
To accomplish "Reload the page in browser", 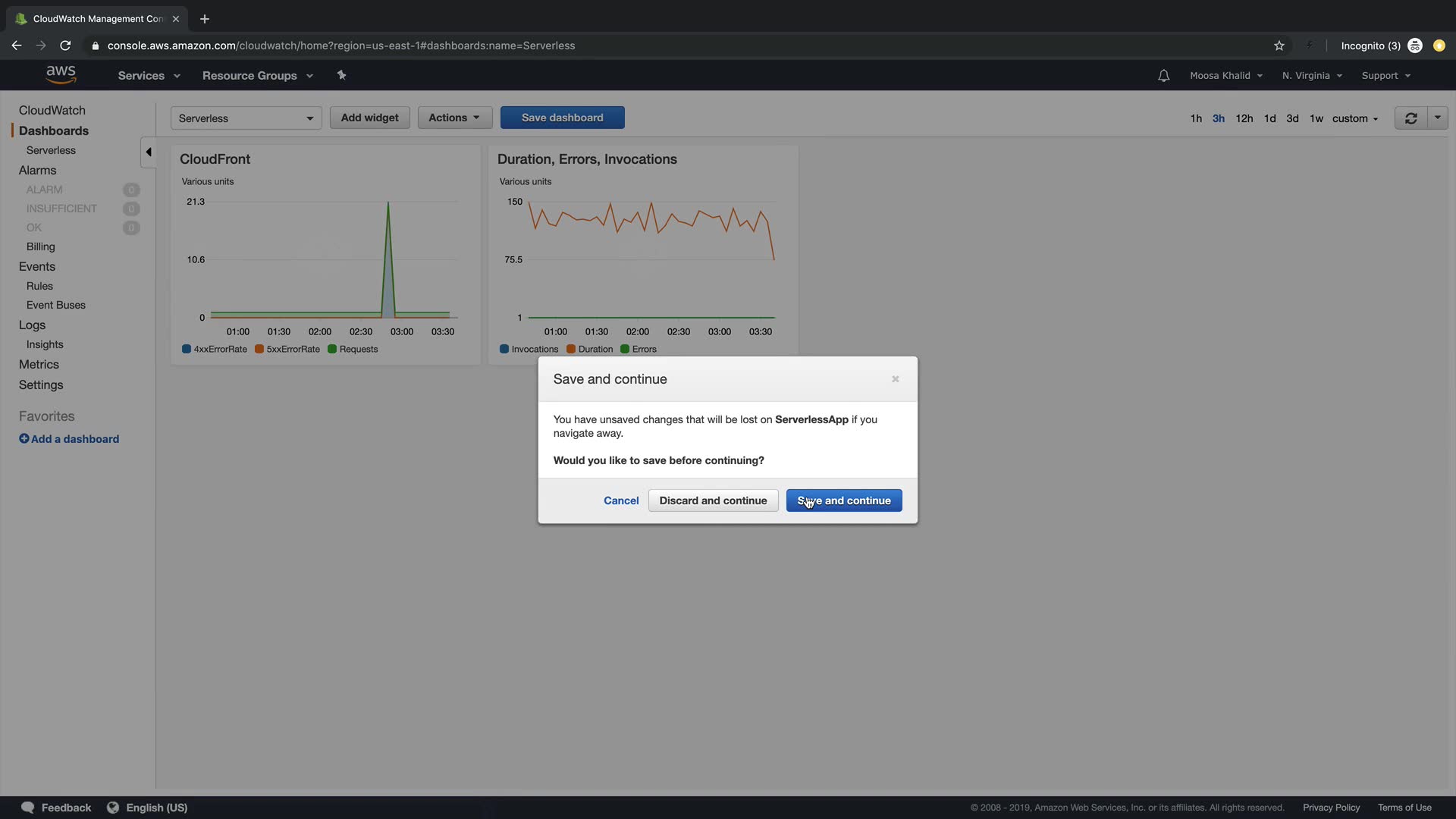I will pos(65,45).
